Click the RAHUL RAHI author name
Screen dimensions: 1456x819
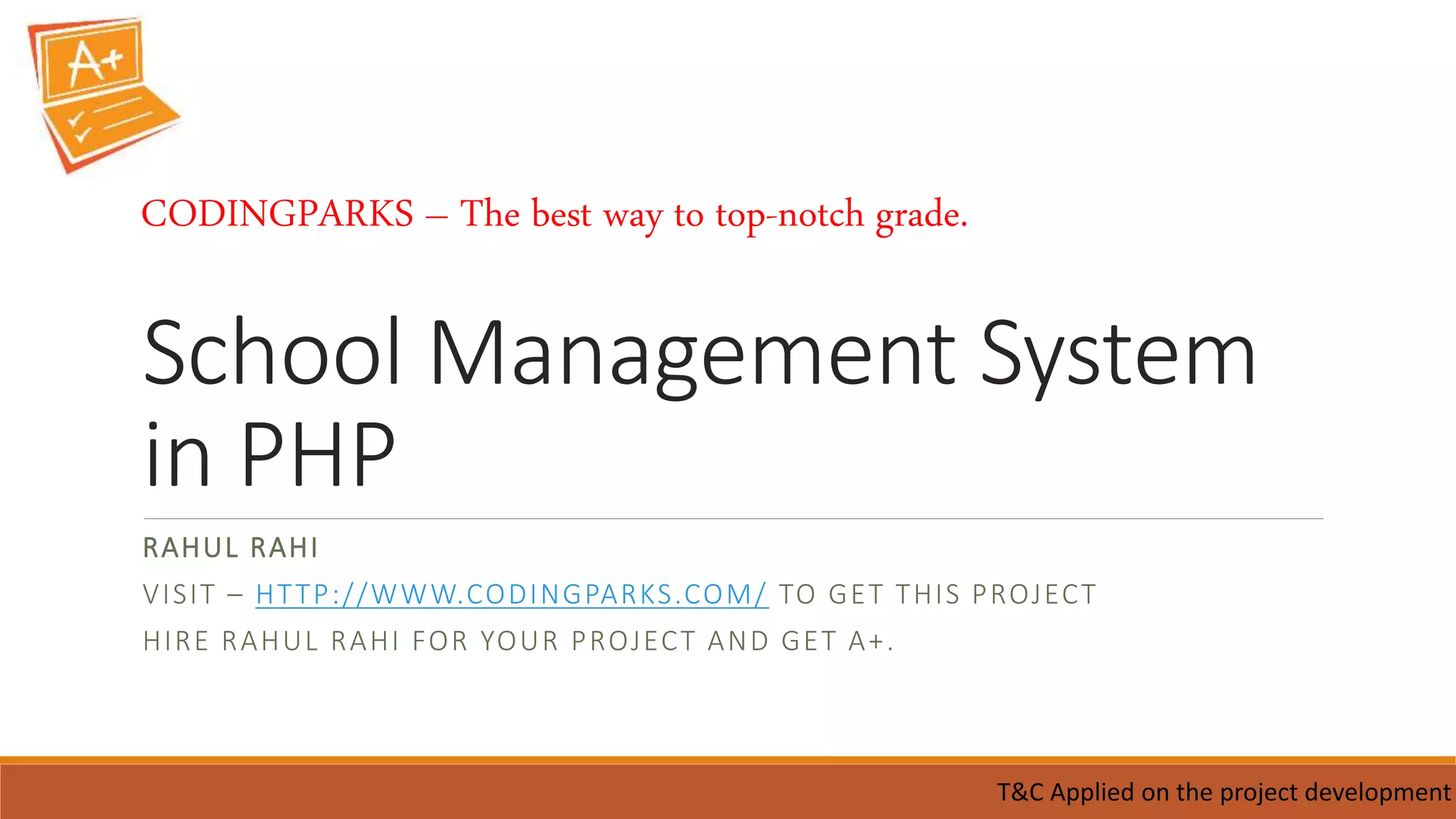(230, 548)
